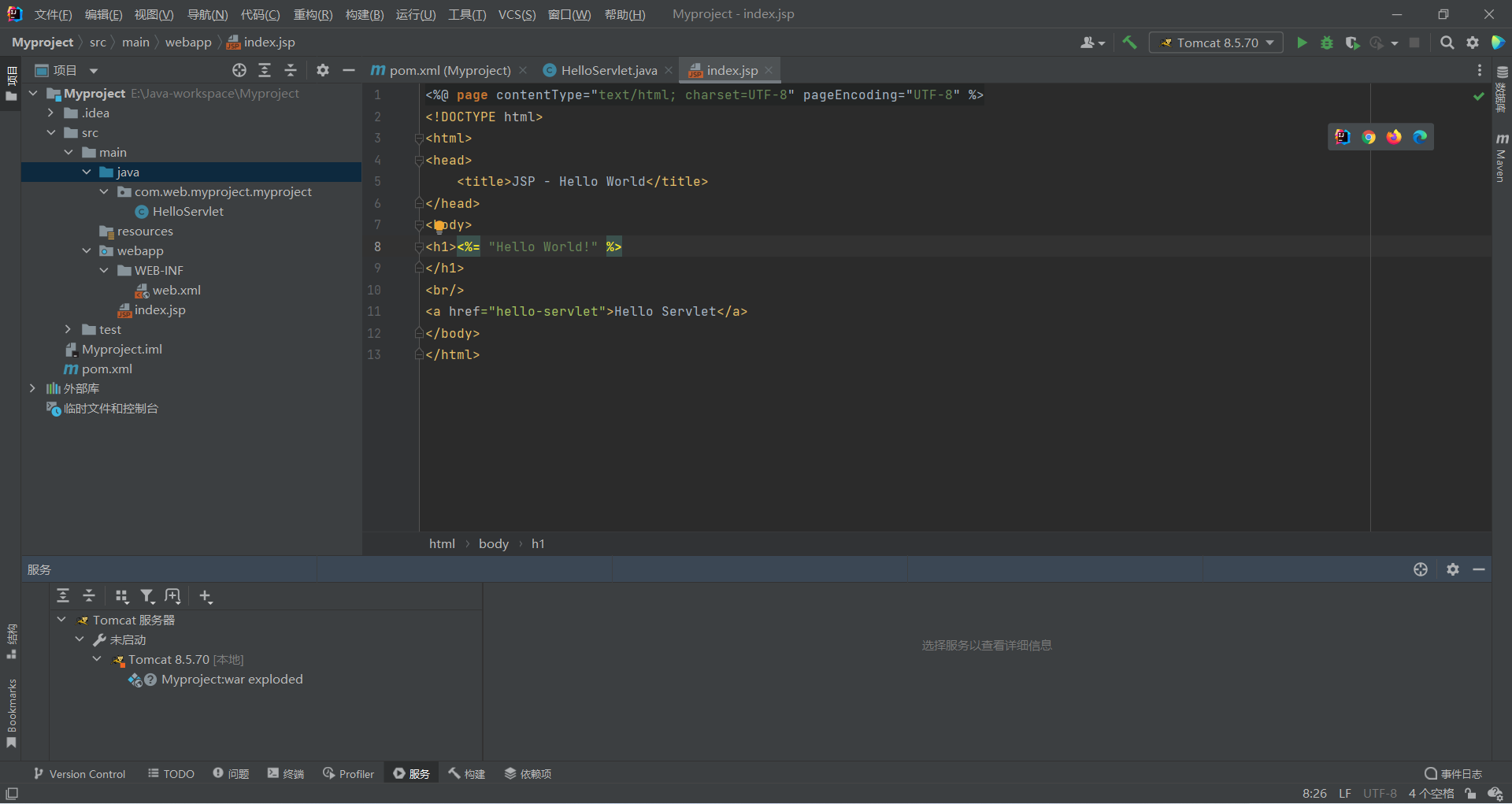Run with coverage shield icon

(x=1352, y=43)
